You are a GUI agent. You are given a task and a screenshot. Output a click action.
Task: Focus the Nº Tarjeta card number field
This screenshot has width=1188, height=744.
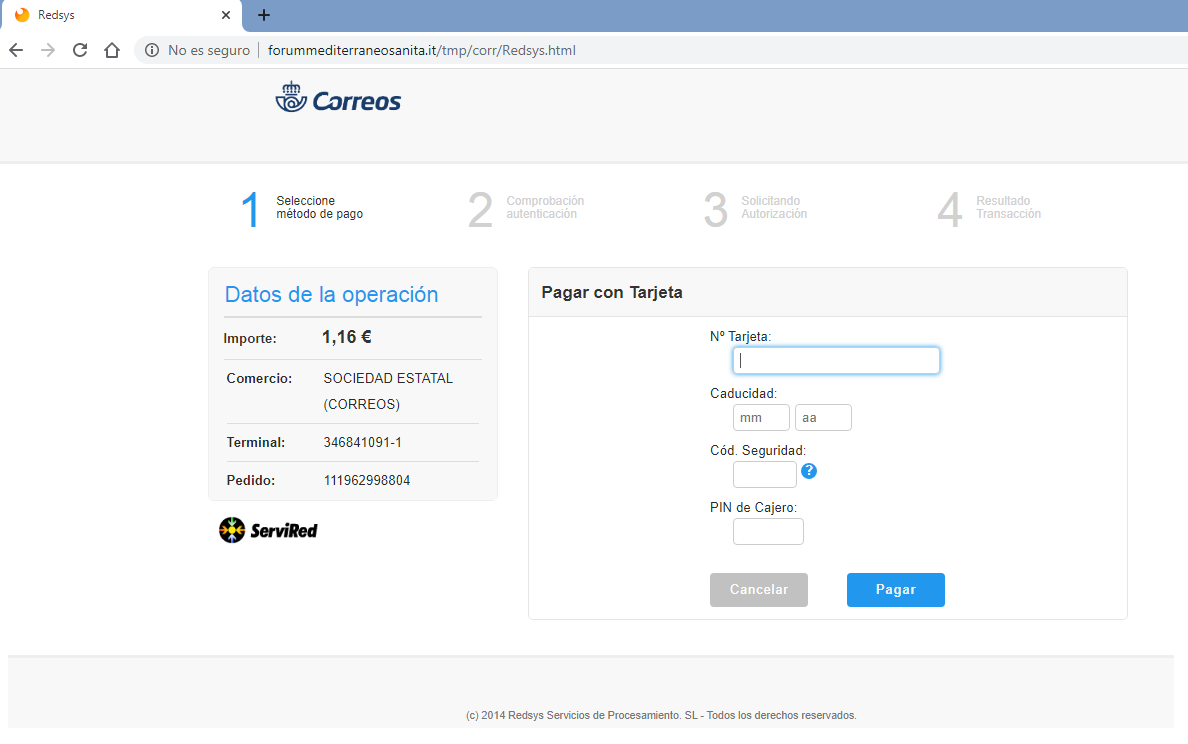point(836,361)
